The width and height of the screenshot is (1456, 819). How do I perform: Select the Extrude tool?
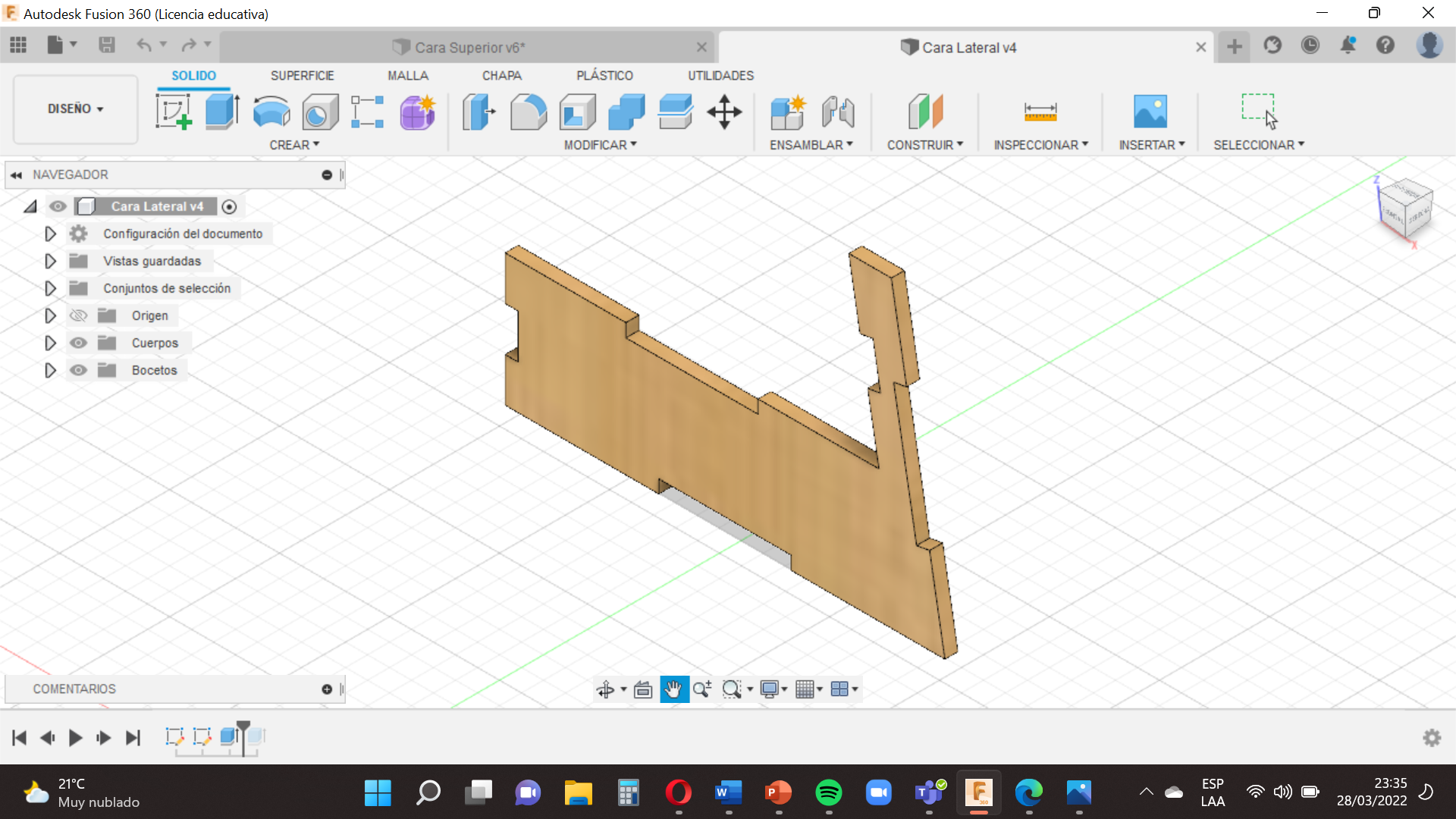pyautogui.click(x=222, y=112)
